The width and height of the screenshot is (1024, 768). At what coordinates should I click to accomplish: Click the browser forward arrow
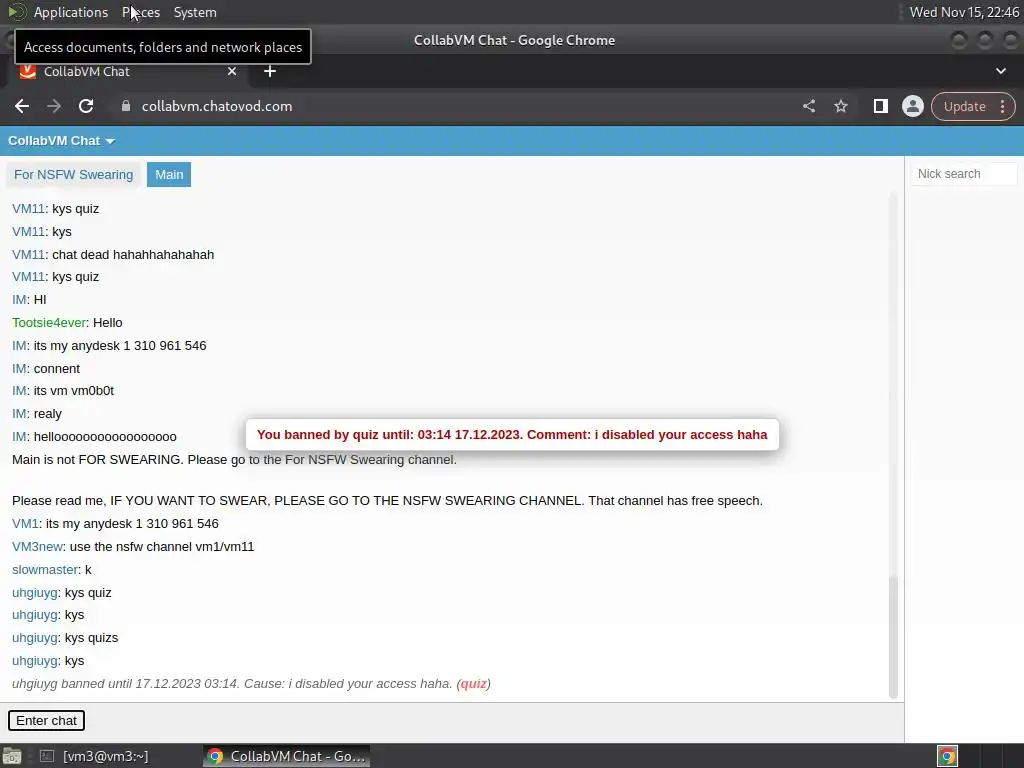(54, 106)
